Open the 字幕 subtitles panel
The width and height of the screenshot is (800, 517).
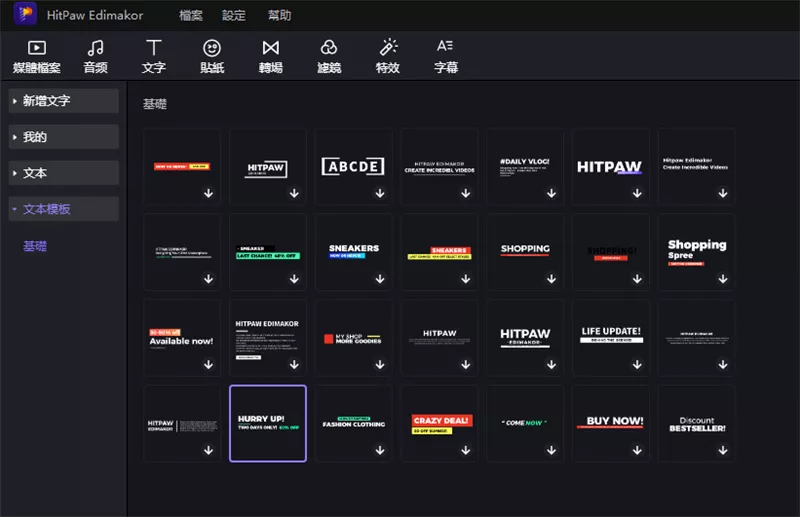point(446,57)
